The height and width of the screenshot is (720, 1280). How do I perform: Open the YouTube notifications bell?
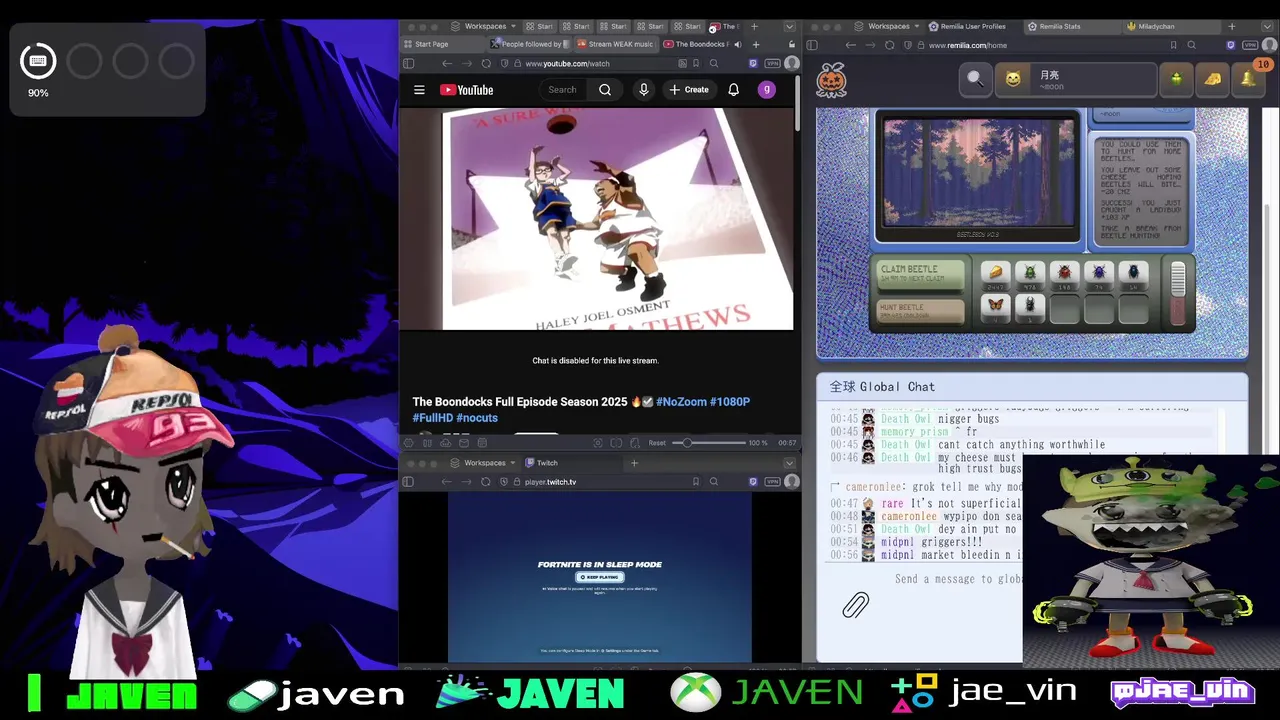coord(733,90)
